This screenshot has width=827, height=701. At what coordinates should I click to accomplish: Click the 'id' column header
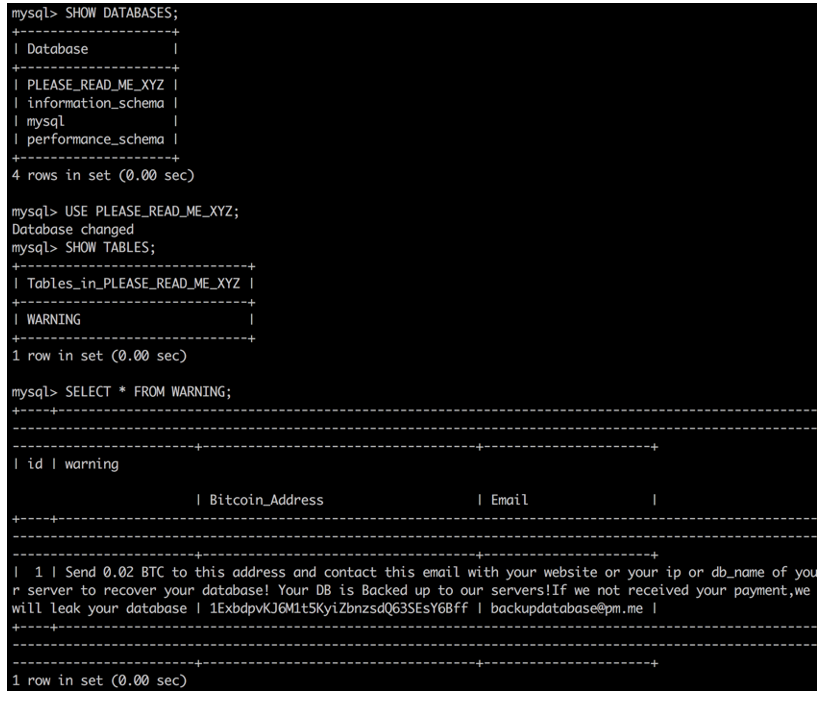(x=35, y=464)
